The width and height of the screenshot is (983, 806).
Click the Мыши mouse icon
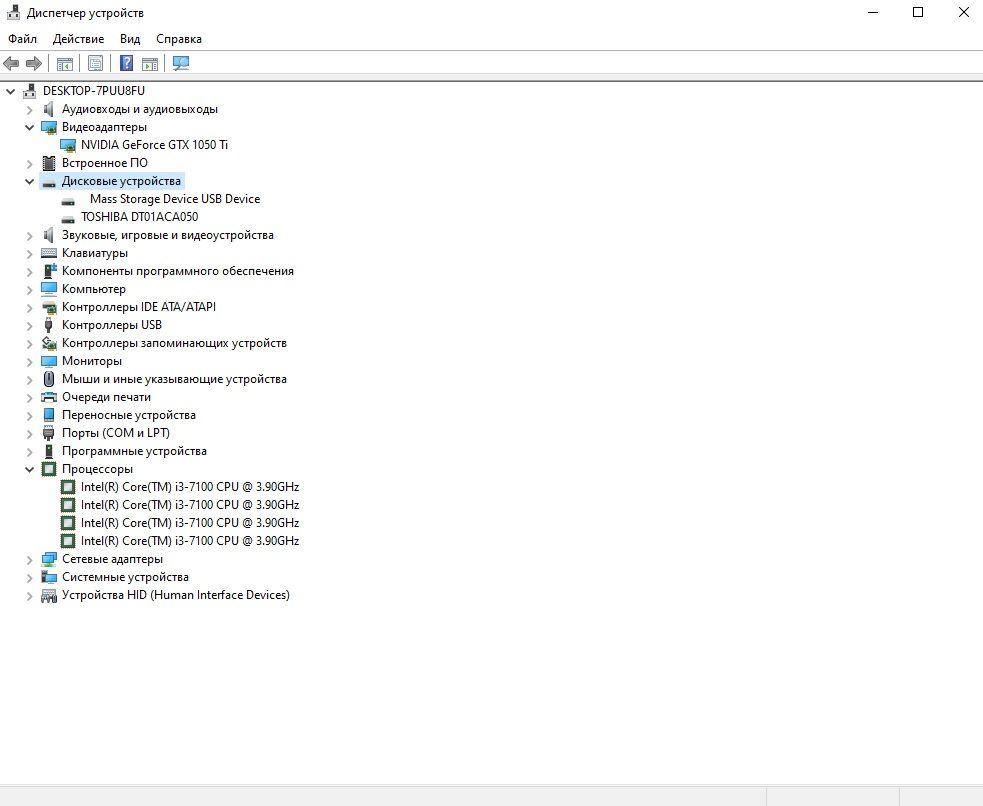pos(49,379)
